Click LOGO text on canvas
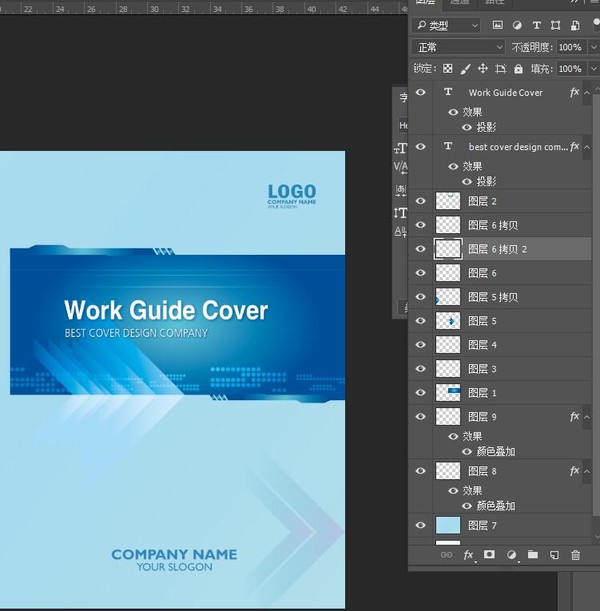This screenshot has width=600, height=611. [292, 191]
